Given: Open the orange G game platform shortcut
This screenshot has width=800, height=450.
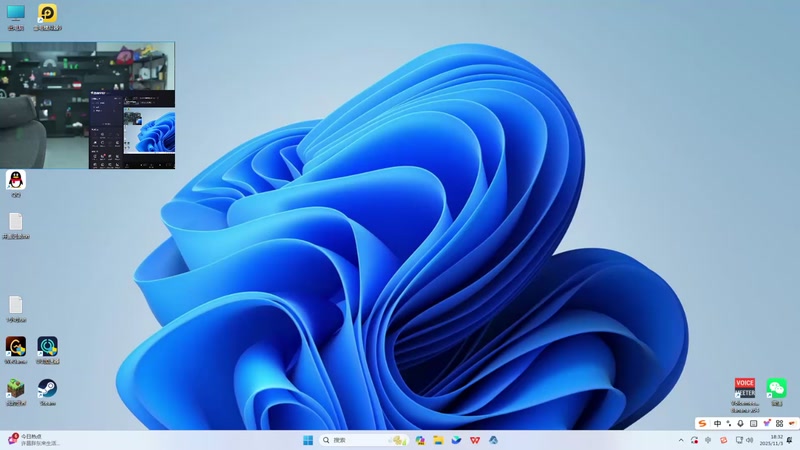Looking at the screenshot, I should click(x=16, y=350).
